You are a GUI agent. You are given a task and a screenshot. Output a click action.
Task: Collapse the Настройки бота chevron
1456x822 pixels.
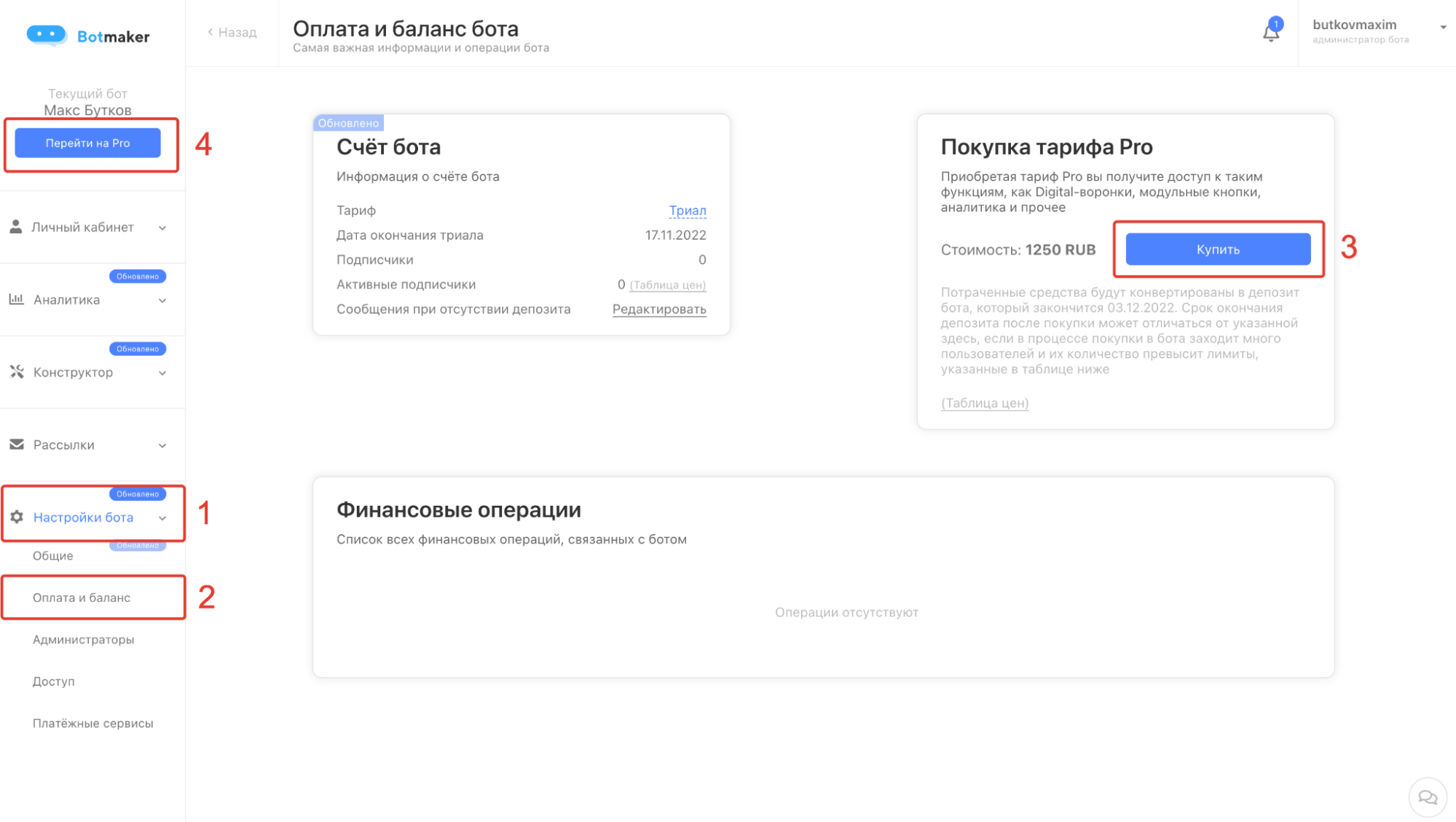pos(162,518)
